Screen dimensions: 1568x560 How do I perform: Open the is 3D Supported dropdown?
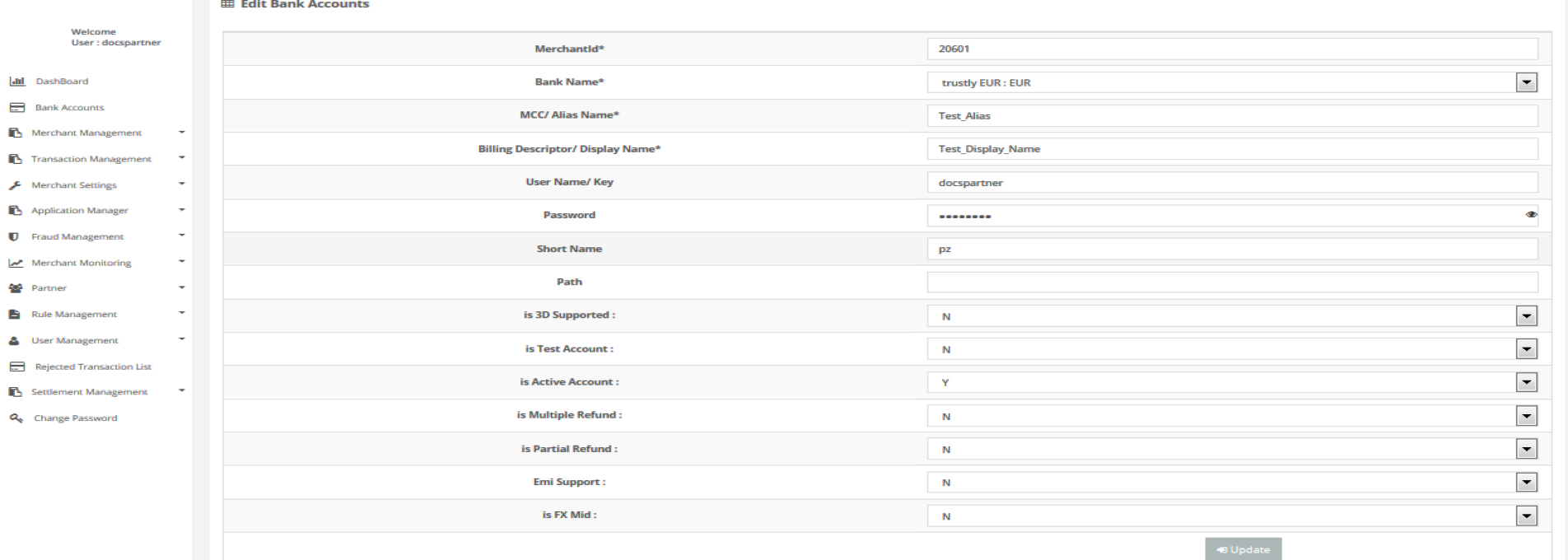1526,316
